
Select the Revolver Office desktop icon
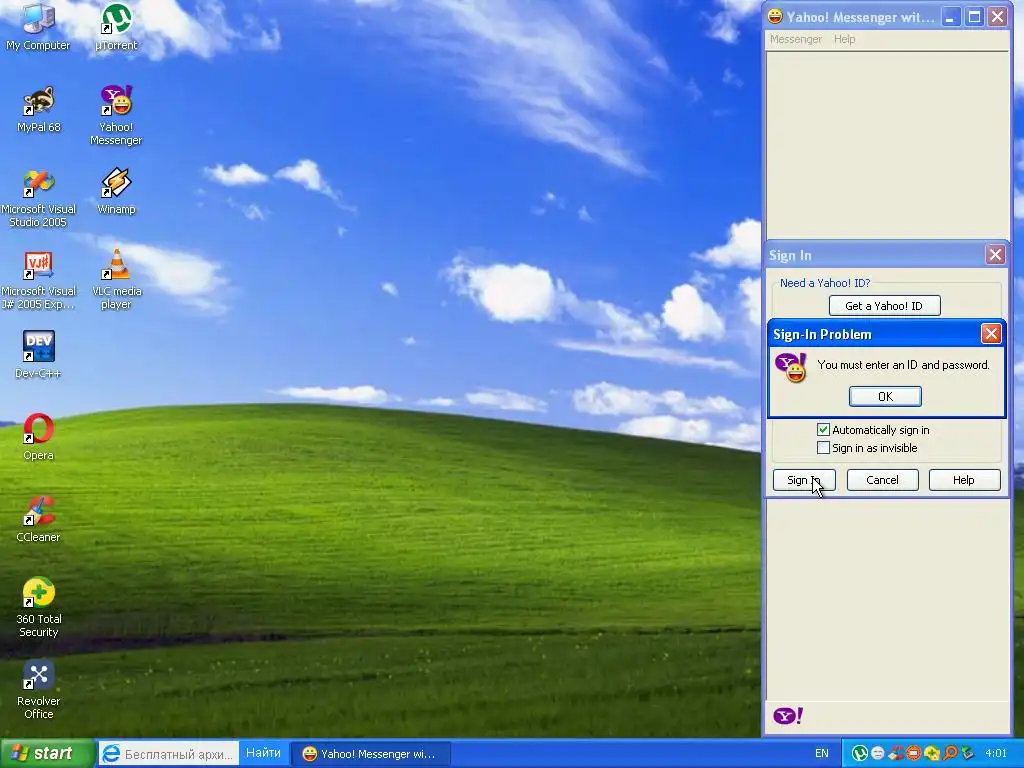click(38, 690)
